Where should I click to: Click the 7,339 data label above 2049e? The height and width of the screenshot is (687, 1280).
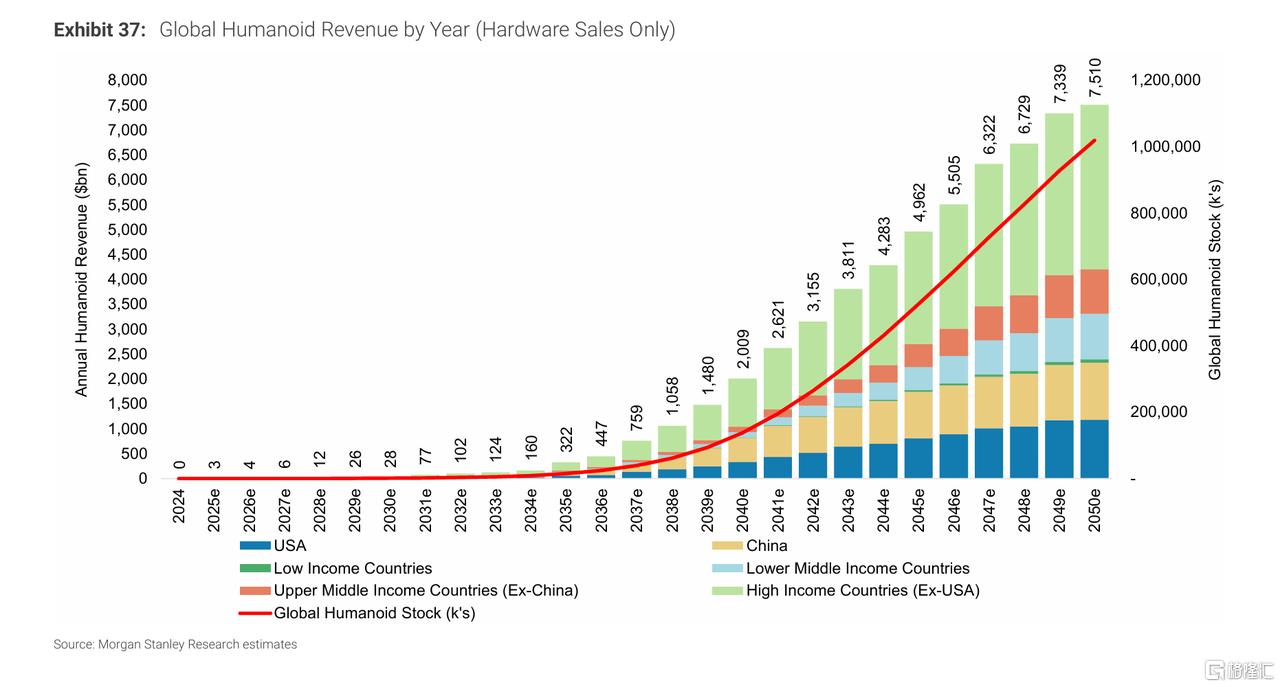click(1060, 83)
